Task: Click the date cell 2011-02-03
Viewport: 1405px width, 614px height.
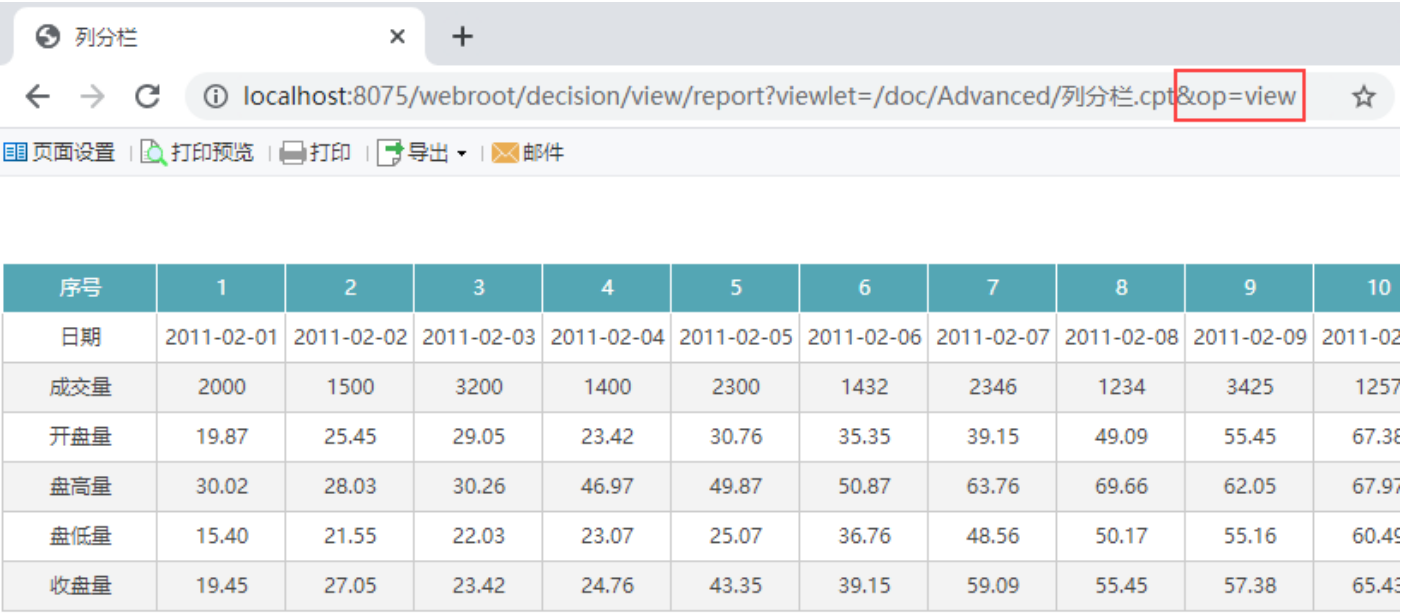Action: click(x=479, y=337)
